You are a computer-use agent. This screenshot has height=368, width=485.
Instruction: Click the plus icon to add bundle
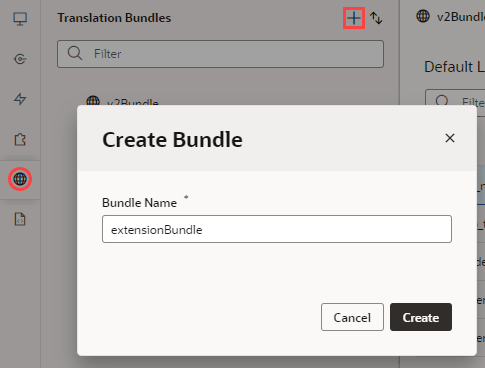(x=354, y=18)
